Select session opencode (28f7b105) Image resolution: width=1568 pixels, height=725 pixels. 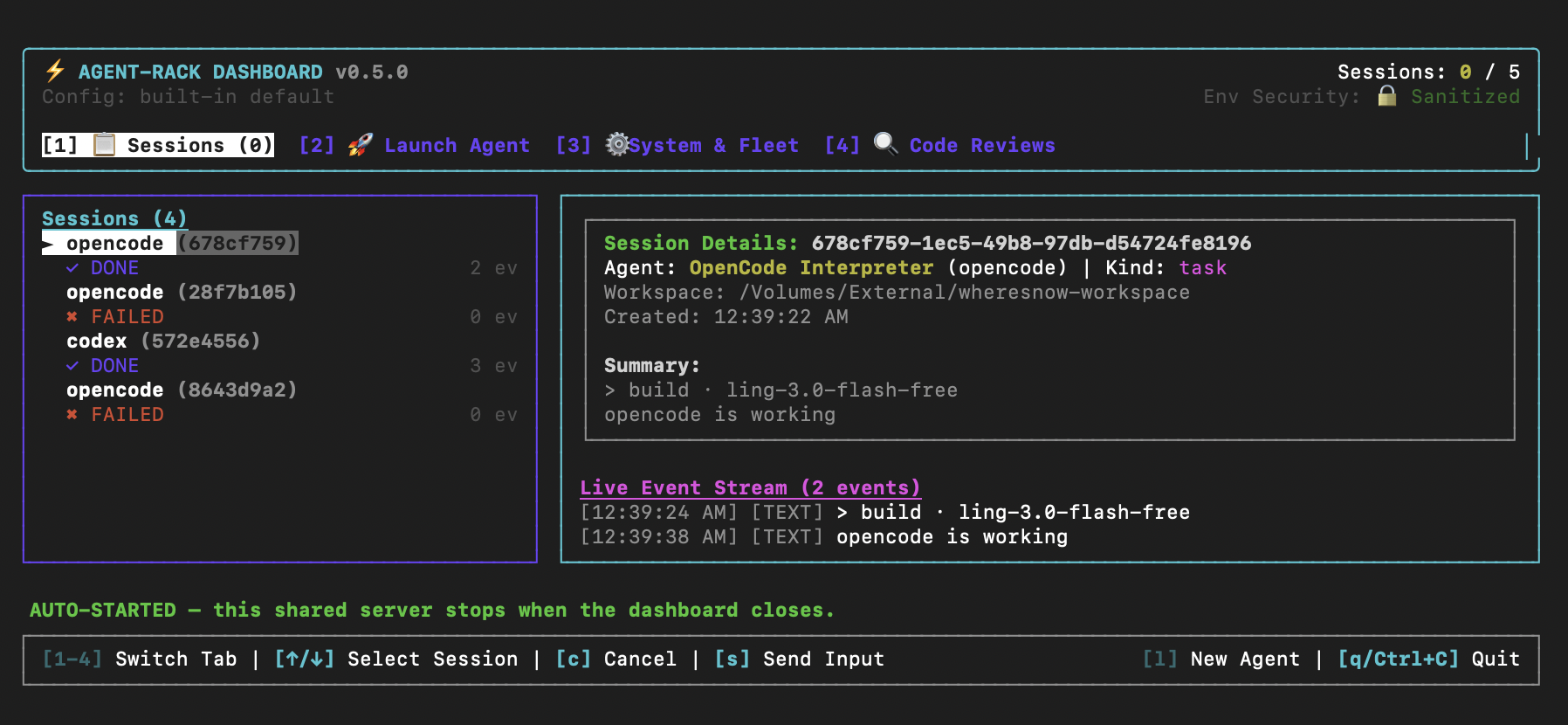(182, 292)
